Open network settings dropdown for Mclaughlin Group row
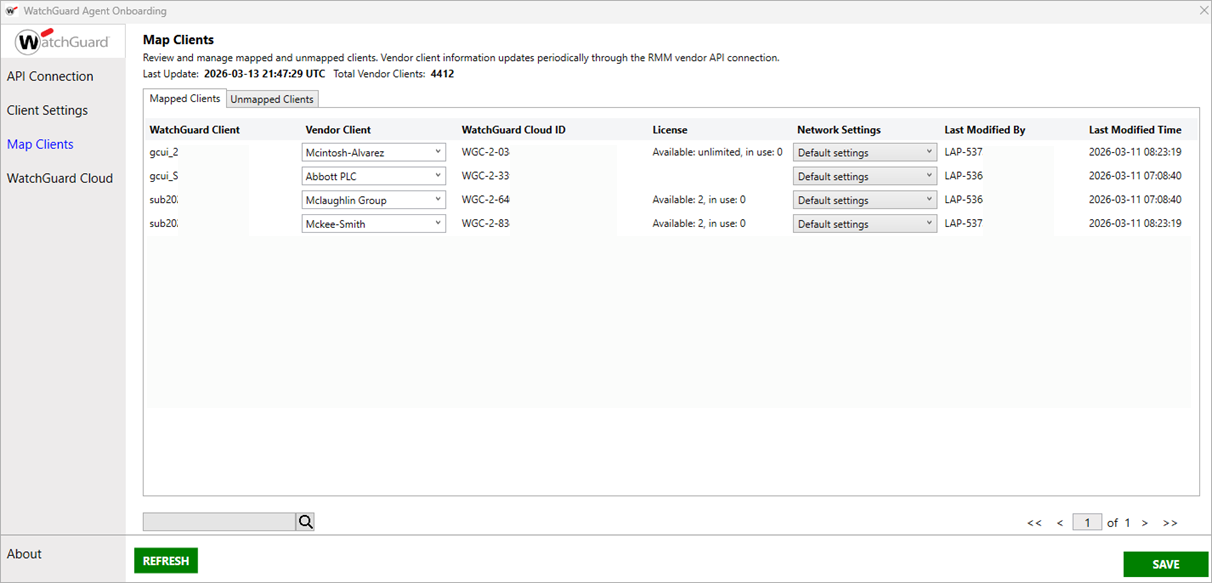 click(x=865, y=200)
